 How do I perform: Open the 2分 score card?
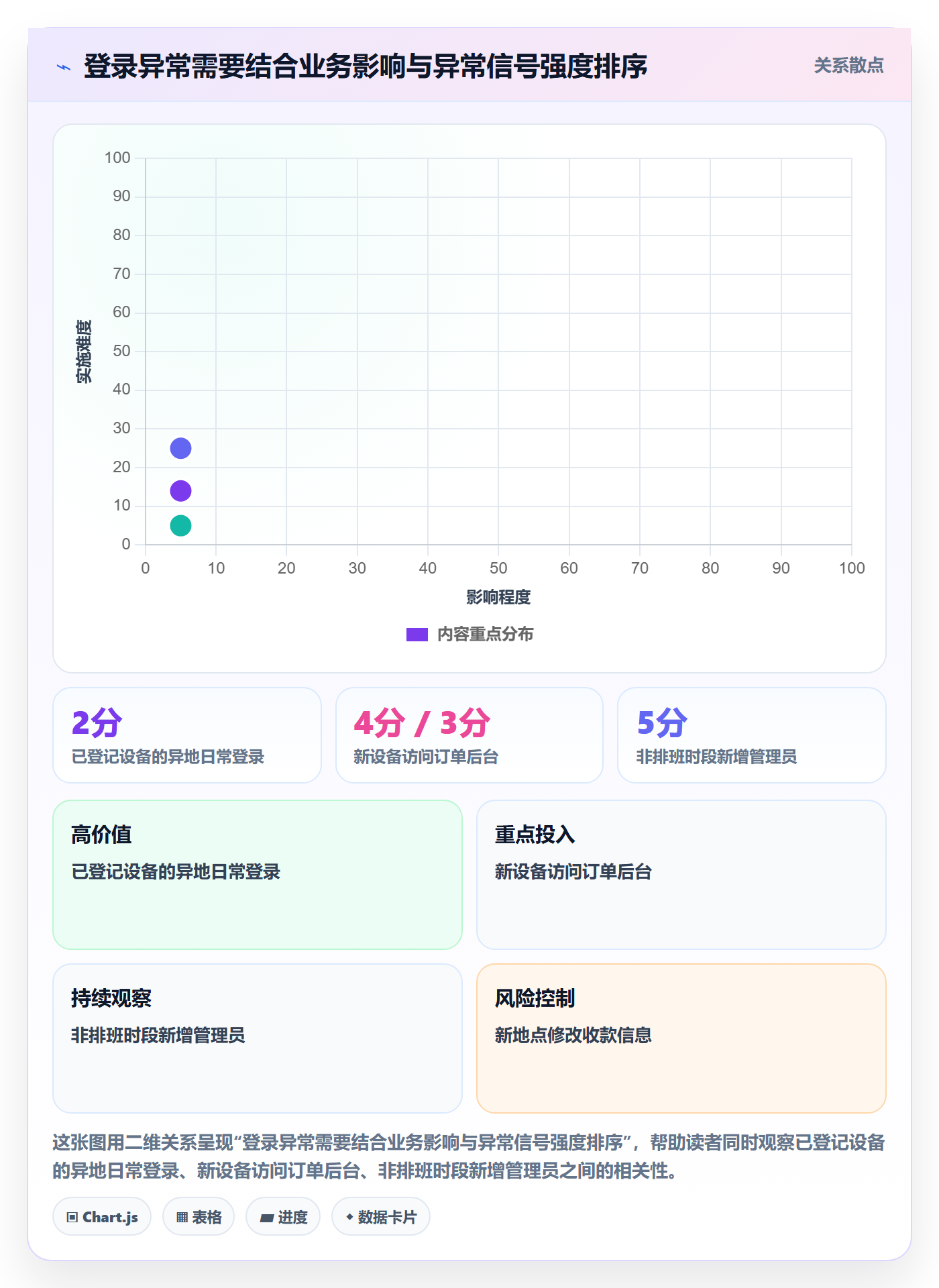[187, 735]
